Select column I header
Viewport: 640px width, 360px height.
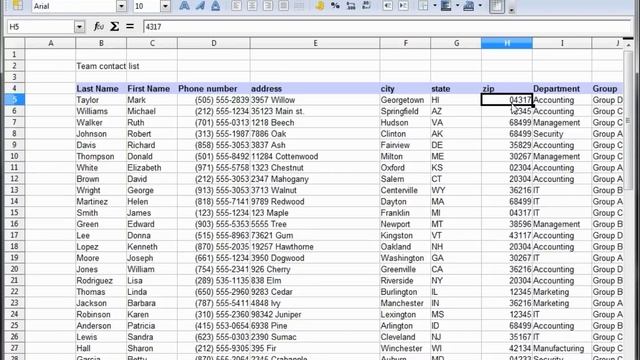pyautogui.click(x=562, y=43)
